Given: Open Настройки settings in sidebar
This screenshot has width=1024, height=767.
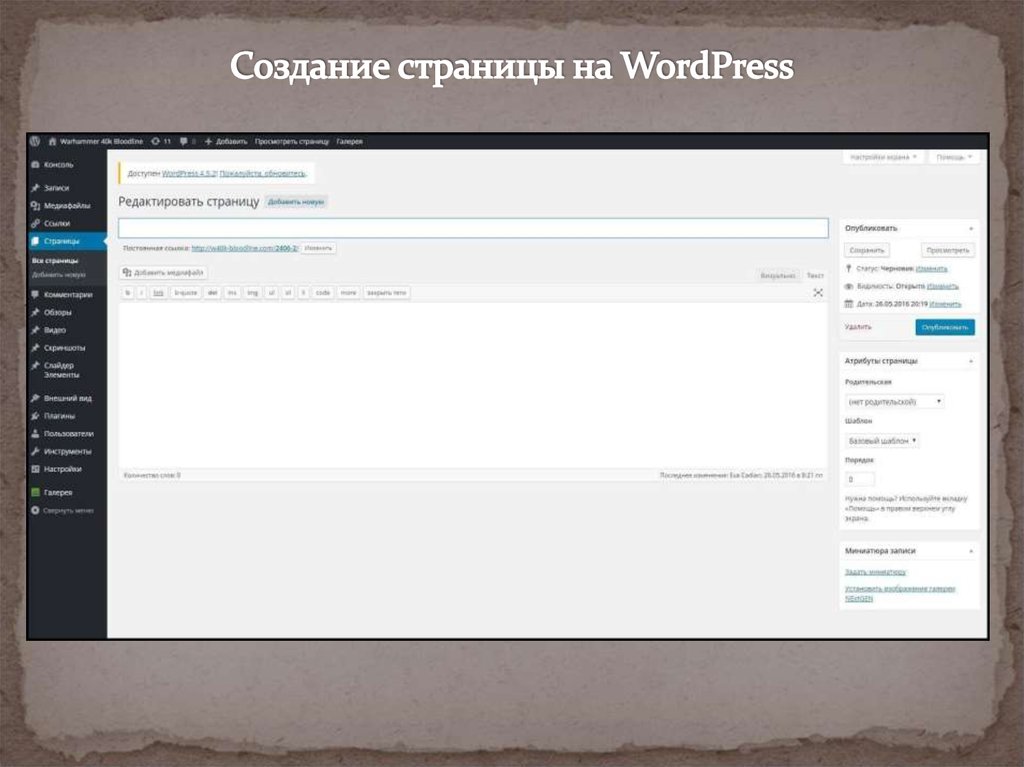Looking at the screenshot, I should 62,468.
